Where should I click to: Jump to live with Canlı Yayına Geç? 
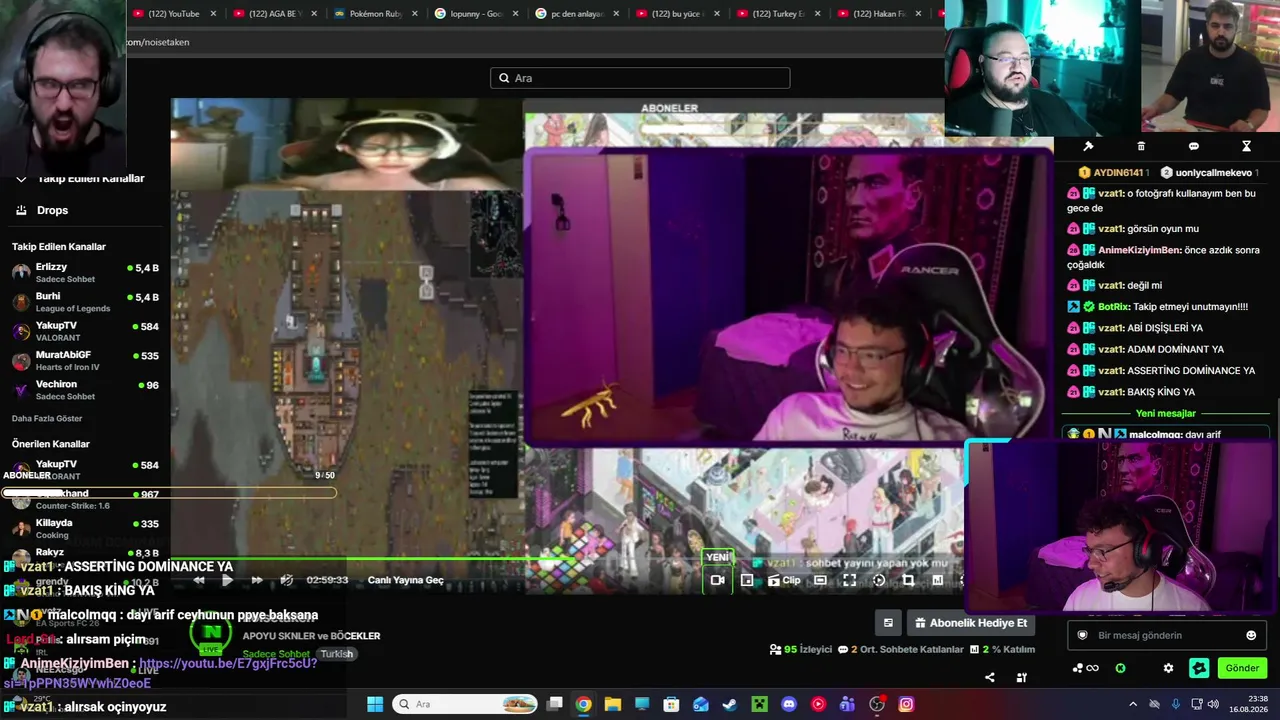click(x=406, y=580)
